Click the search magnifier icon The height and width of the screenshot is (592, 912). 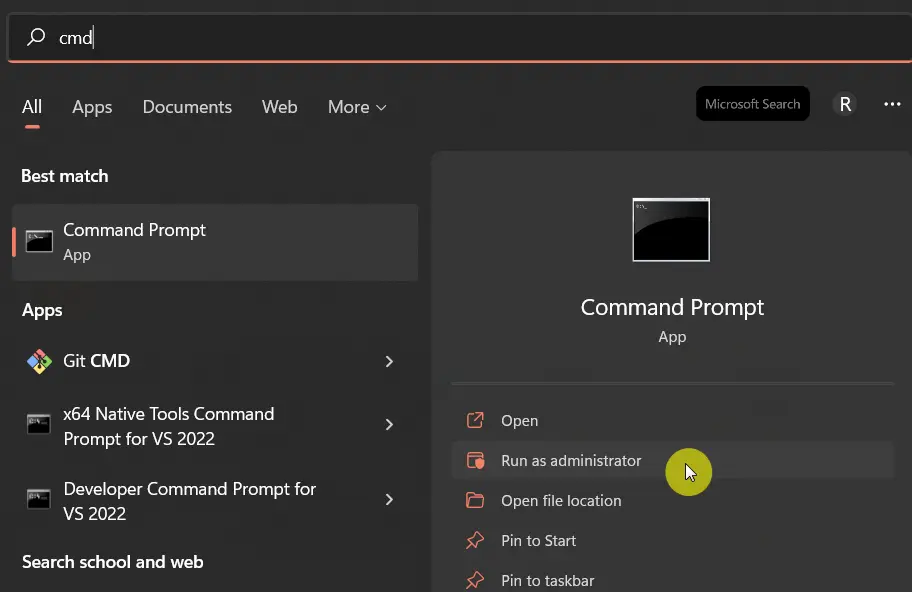pos(36,37)
